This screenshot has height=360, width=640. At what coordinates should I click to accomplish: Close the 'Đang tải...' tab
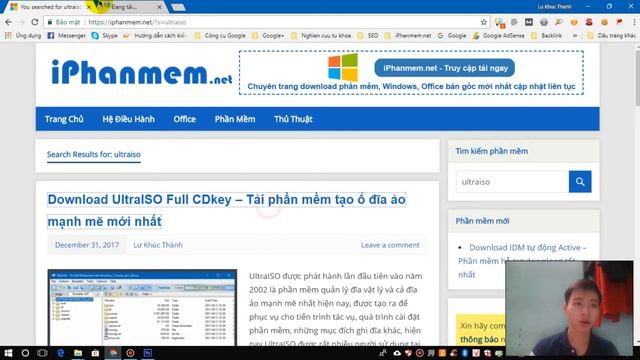tap(160, 7)
